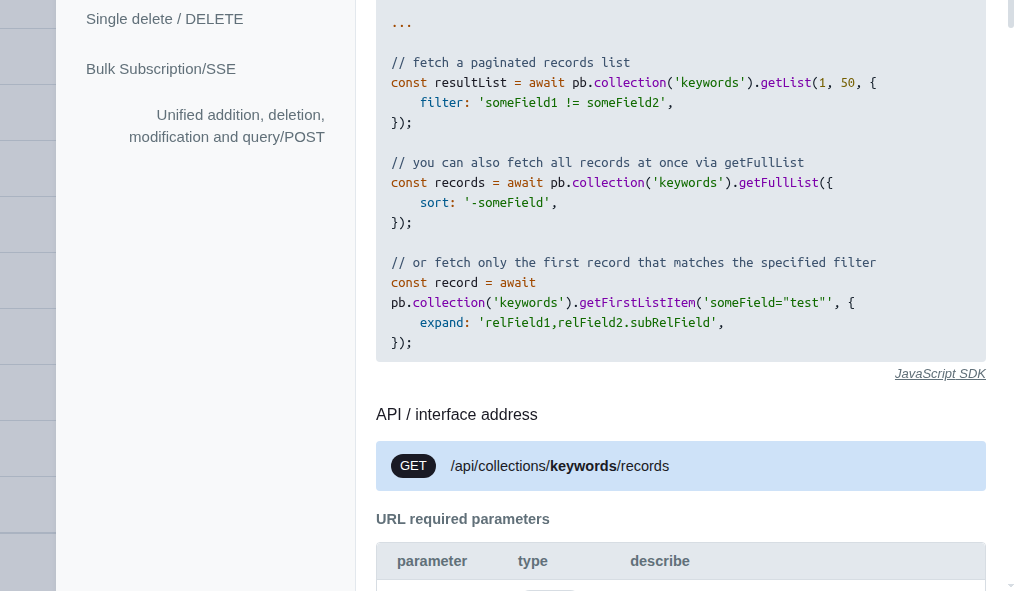This screenshot has height=591, width=1016.
Task: Click the filter: 'someField1 != someField2' line
Action: pyautogui.click(x=547, y=102)
